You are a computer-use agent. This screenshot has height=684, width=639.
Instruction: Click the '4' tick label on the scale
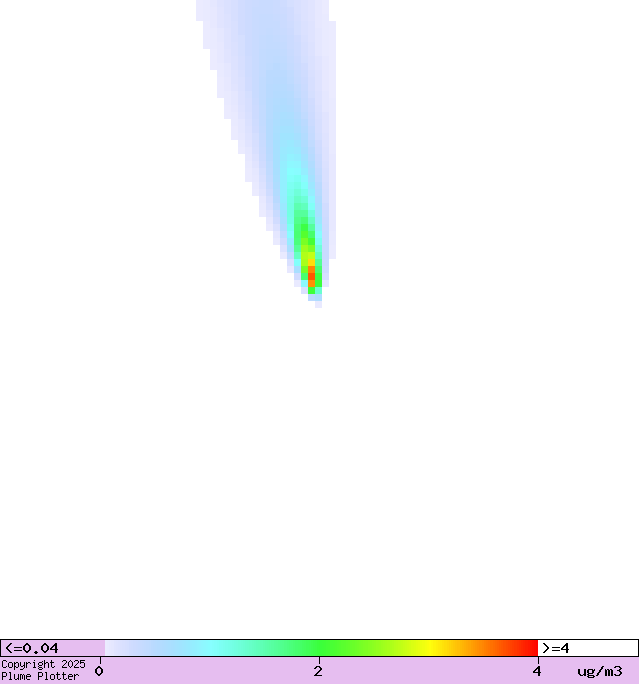pyautogui.click(x=537, y=671)
